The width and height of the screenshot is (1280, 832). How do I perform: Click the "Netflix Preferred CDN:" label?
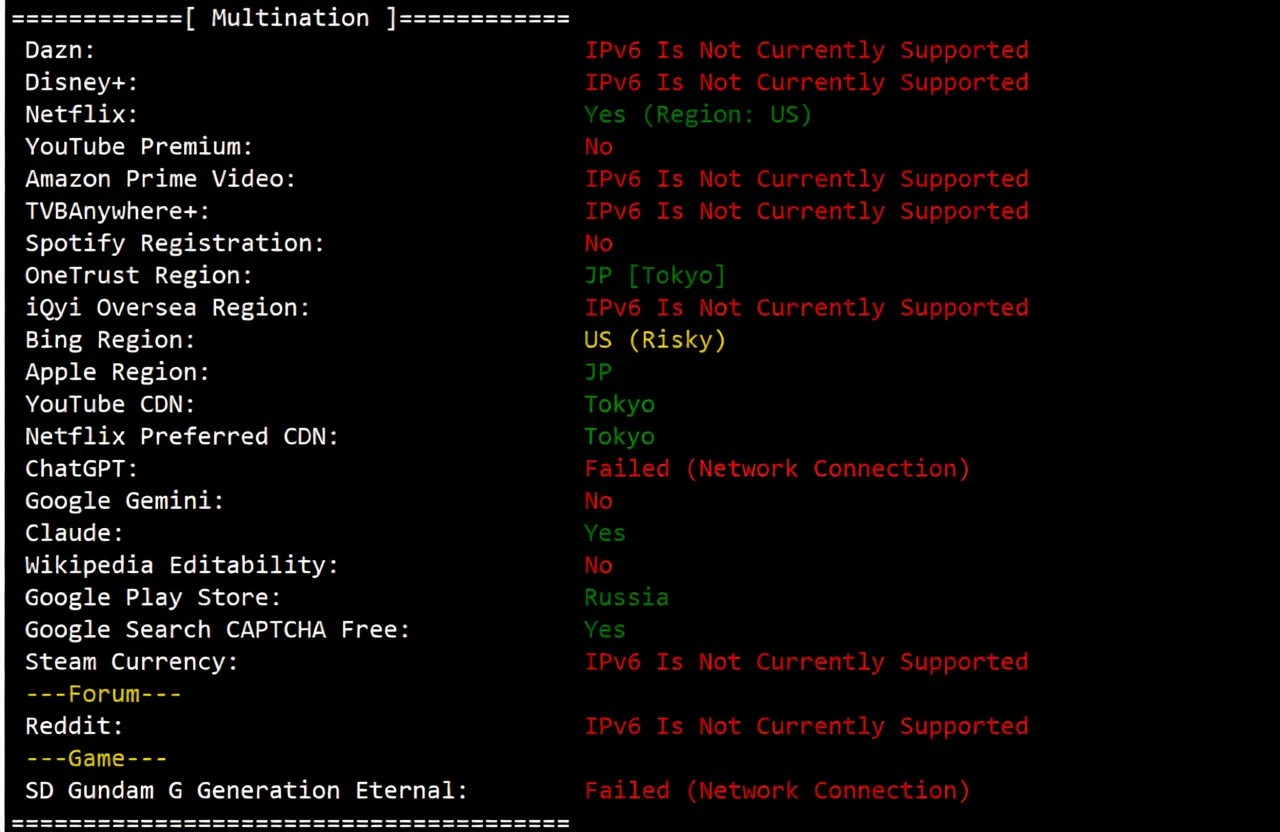[x=182, y=436]
